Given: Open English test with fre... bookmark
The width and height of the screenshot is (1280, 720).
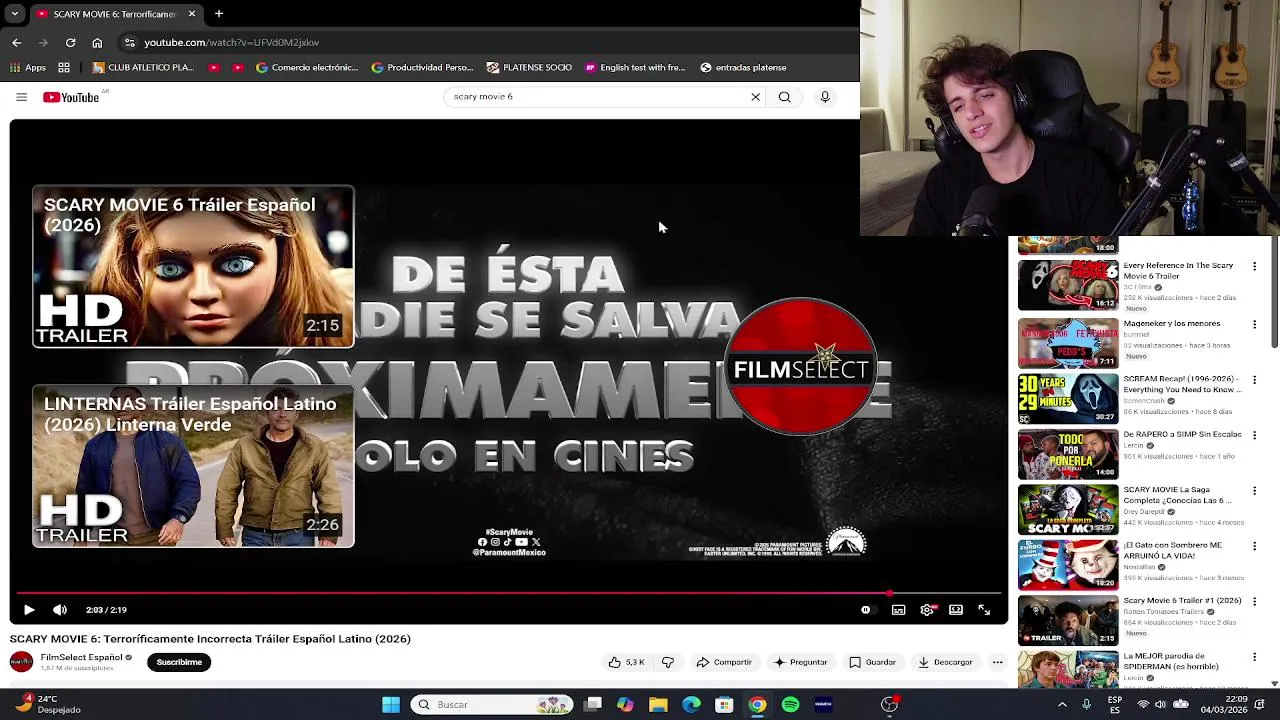Looking at the screenshot, I should click(x=635, y=68).
